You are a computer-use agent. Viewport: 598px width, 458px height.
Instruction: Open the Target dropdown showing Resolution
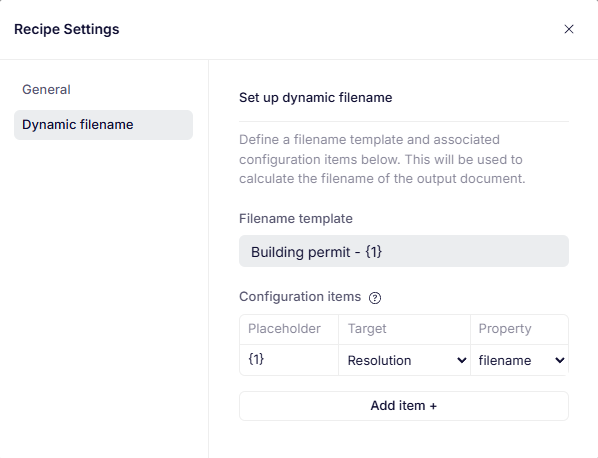point(405,360)
